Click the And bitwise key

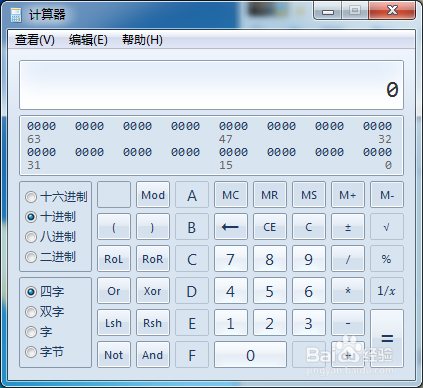coord(153,355)
